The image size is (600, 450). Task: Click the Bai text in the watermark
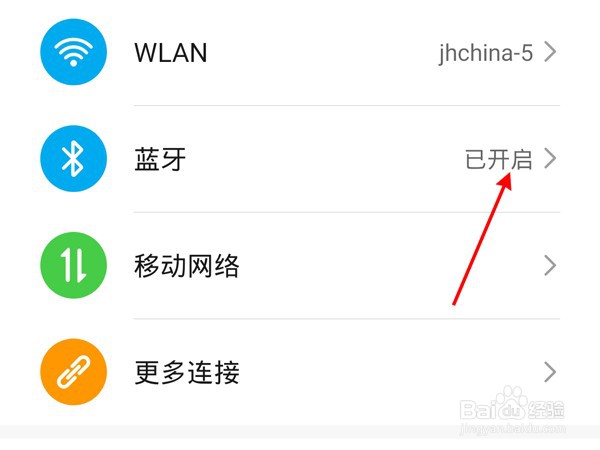point(477,409)
